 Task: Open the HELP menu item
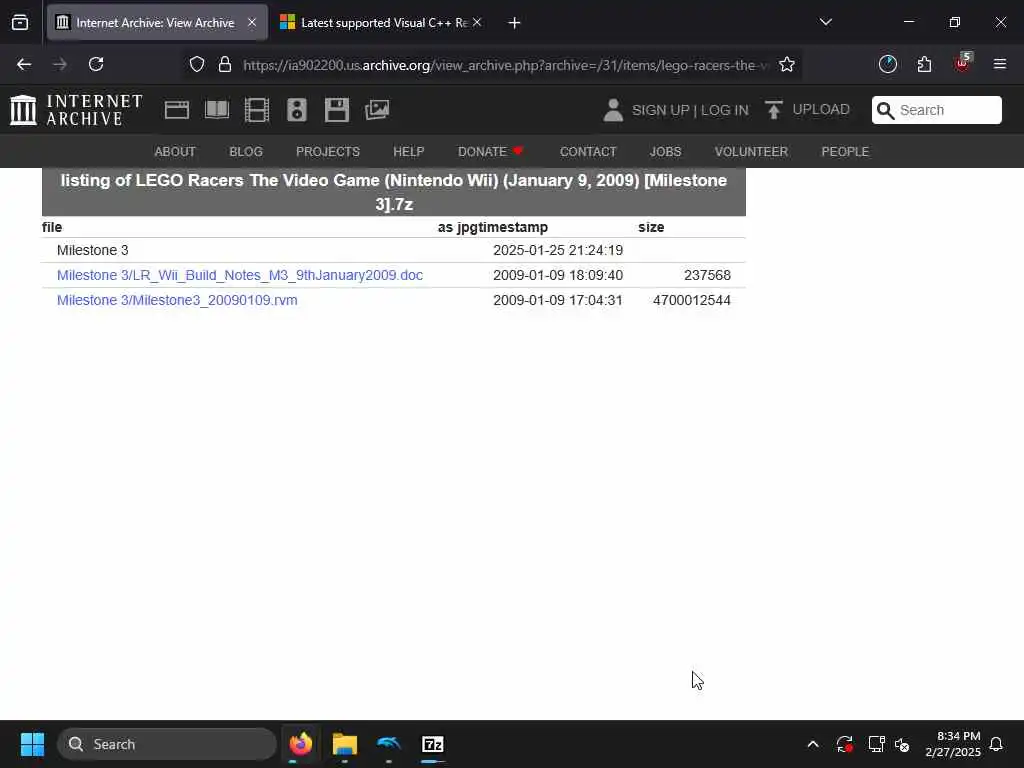click(x=409, y=152)
